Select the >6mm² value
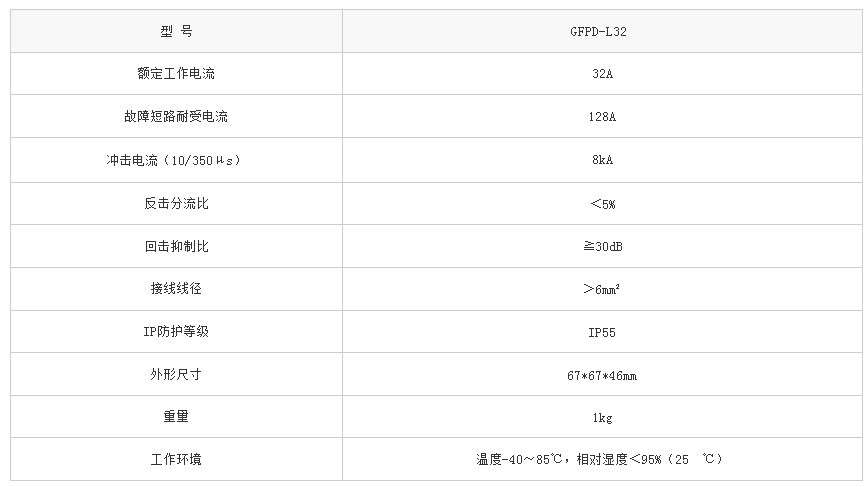The width and height of the screenshot is (868, 487). click(x=602, y=289)
